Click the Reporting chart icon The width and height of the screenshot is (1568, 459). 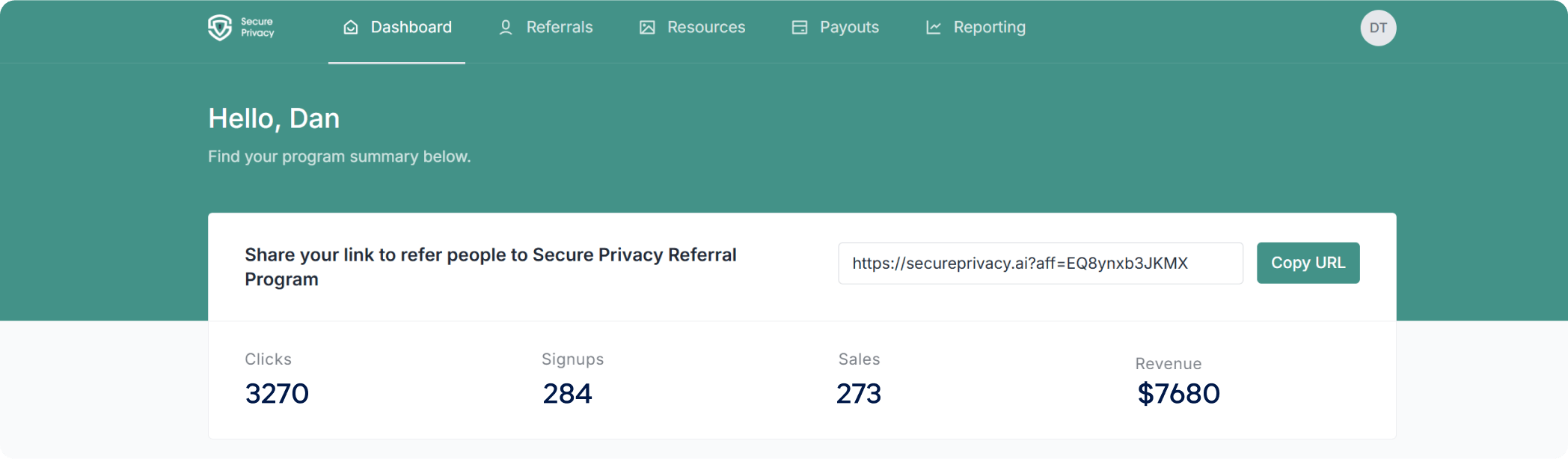(933, 28)
